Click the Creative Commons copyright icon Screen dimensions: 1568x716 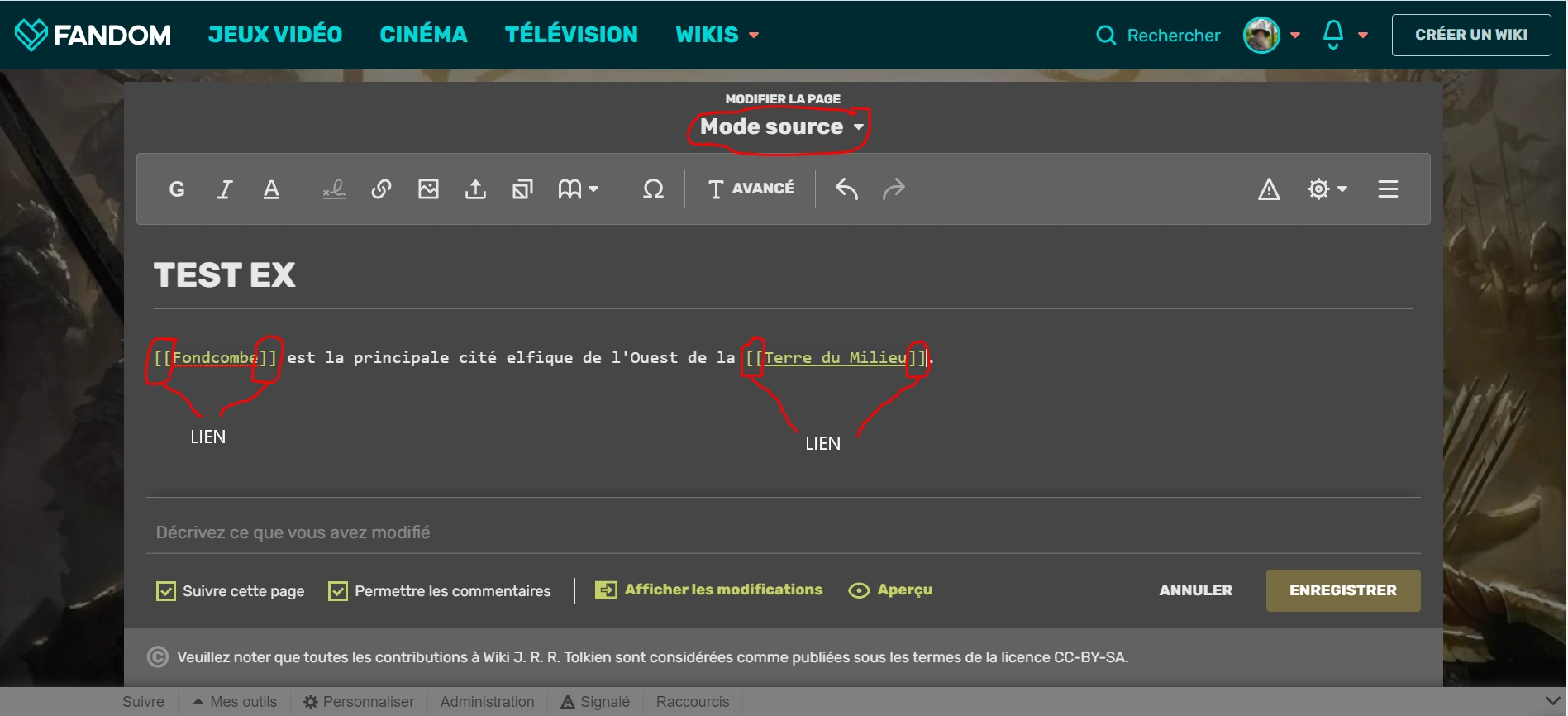point(157,656)
